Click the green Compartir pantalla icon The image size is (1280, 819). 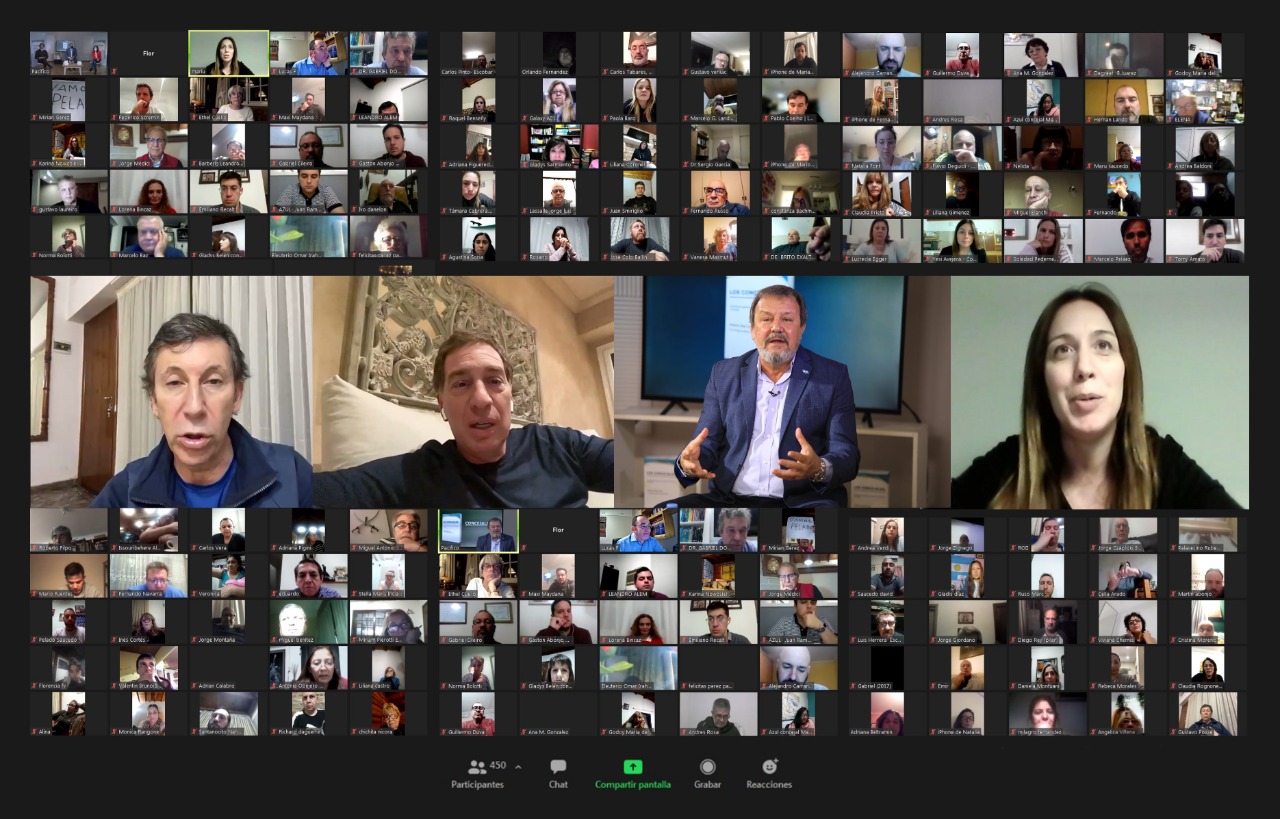(x=633, y=767)
